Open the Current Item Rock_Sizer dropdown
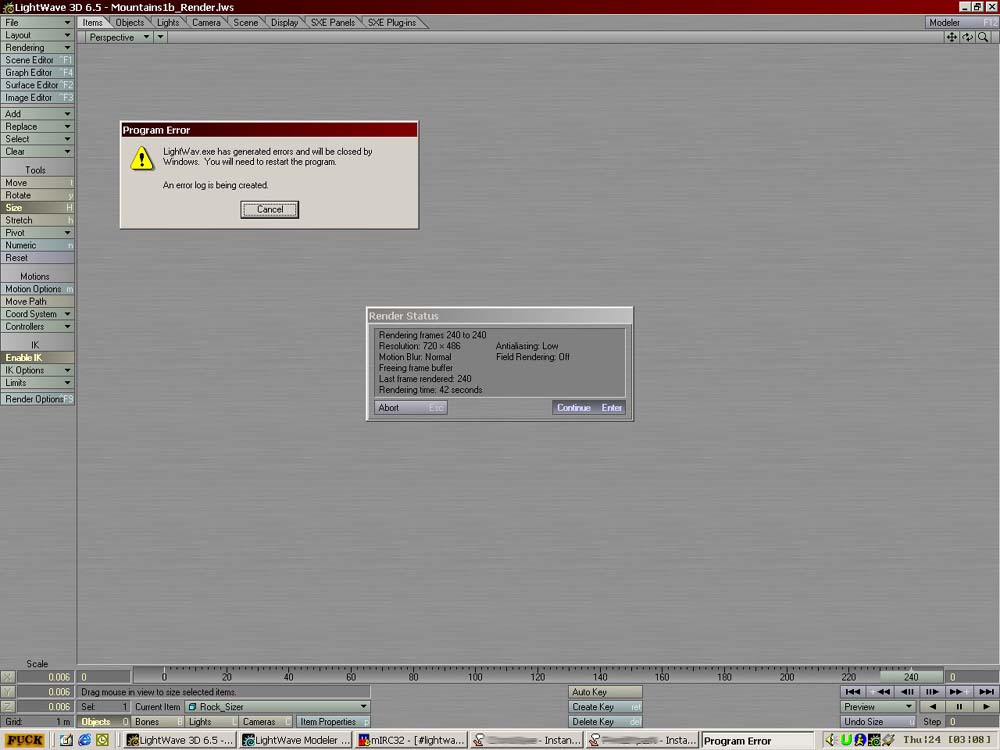 point(277,707)
